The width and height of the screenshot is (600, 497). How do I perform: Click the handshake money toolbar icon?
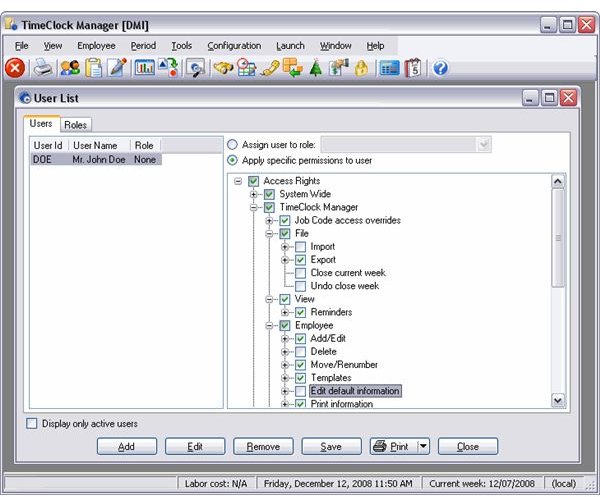coord(339,68)
